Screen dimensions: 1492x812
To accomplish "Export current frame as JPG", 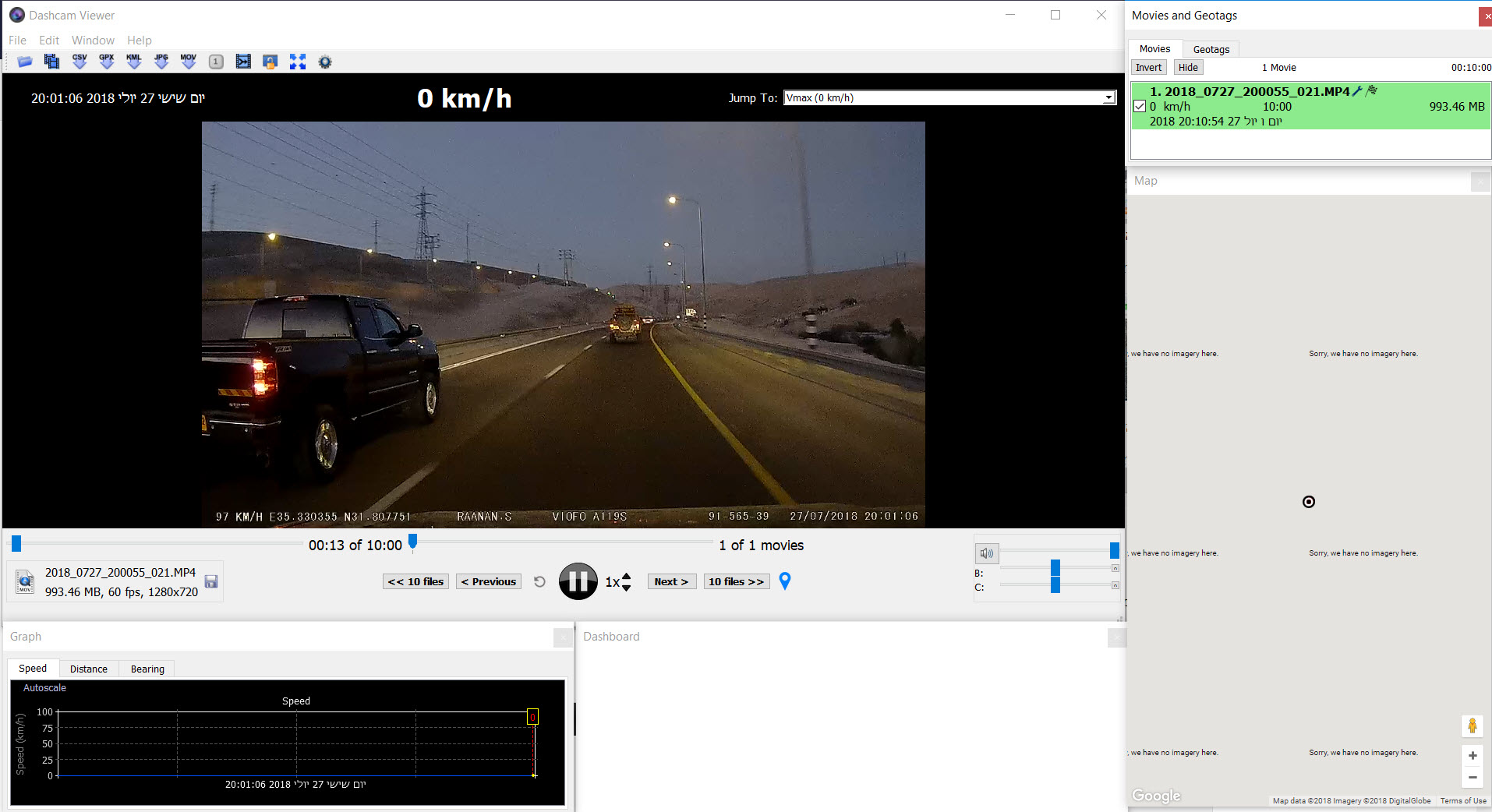I will click(161, 62).
